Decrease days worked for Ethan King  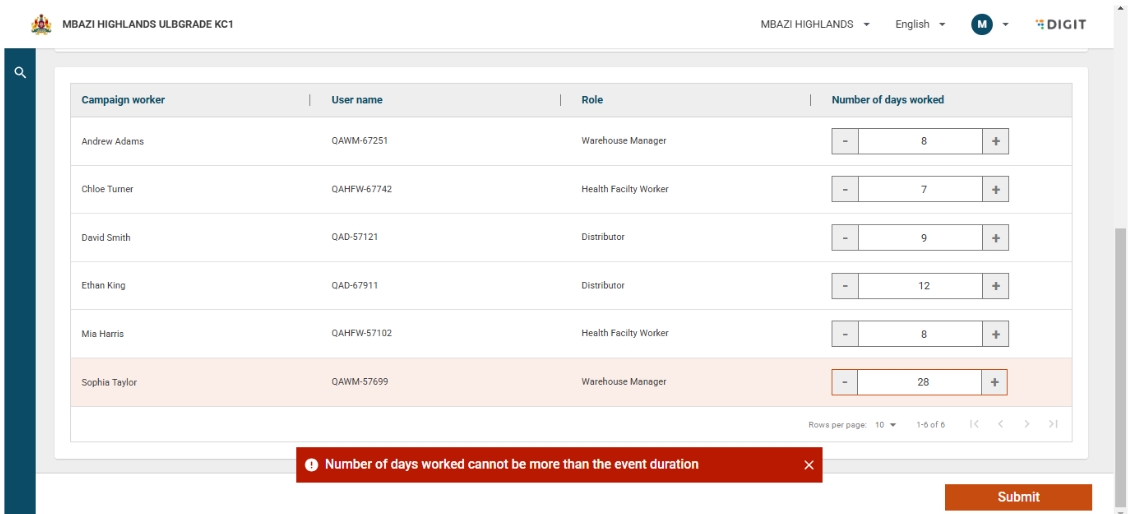click(x=845, y=285)
